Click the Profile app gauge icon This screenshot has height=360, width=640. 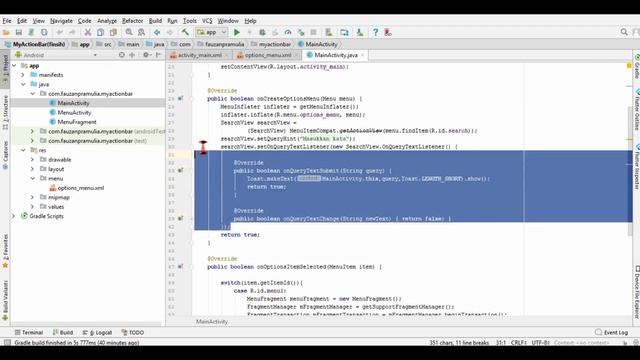(x=288, y=32)
